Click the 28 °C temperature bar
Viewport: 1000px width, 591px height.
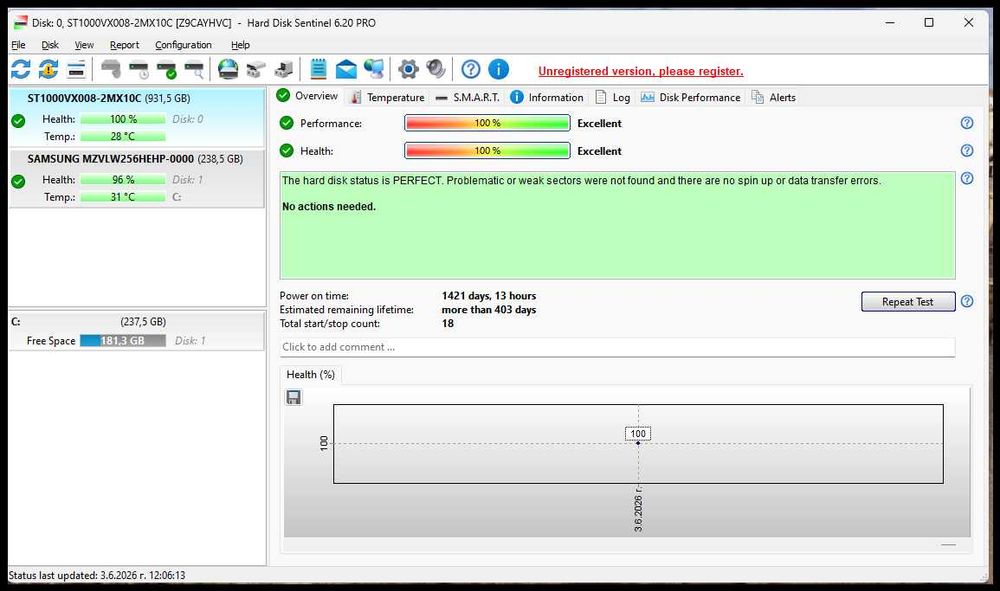pos(122,136)
